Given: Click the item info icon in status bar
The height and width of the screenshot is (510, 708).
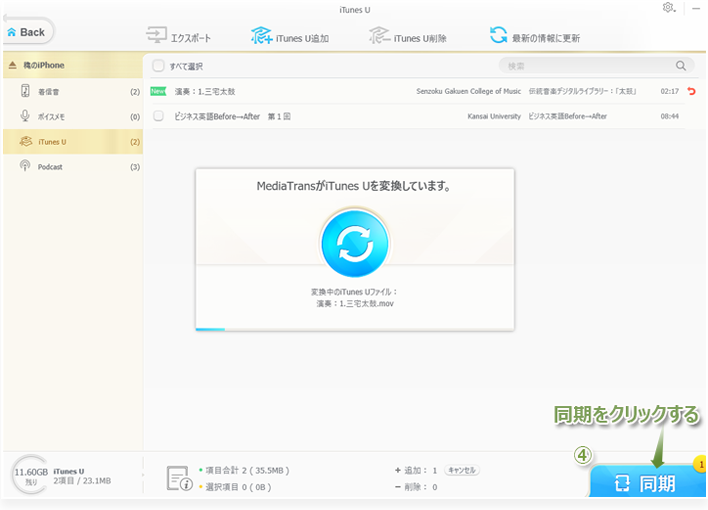Looking at the screenshot, I should [x=180, y=477].
